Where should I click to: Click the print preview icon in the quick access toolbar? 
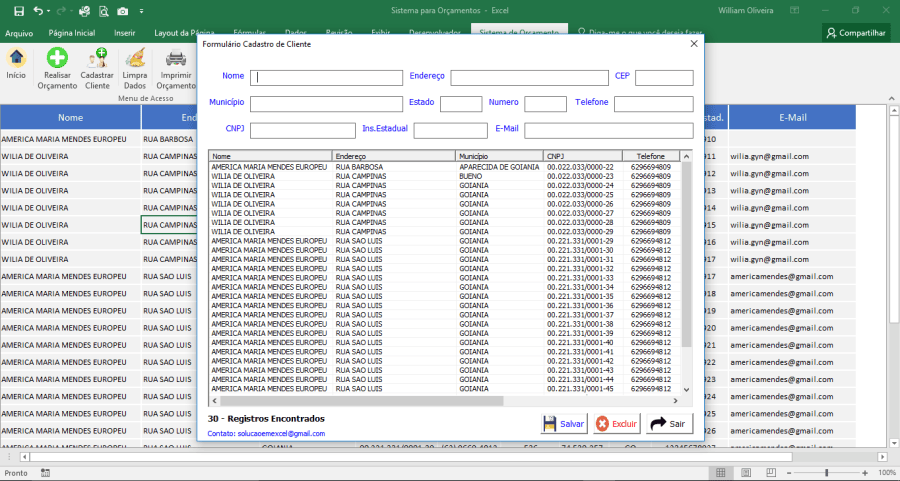point(103,11)
